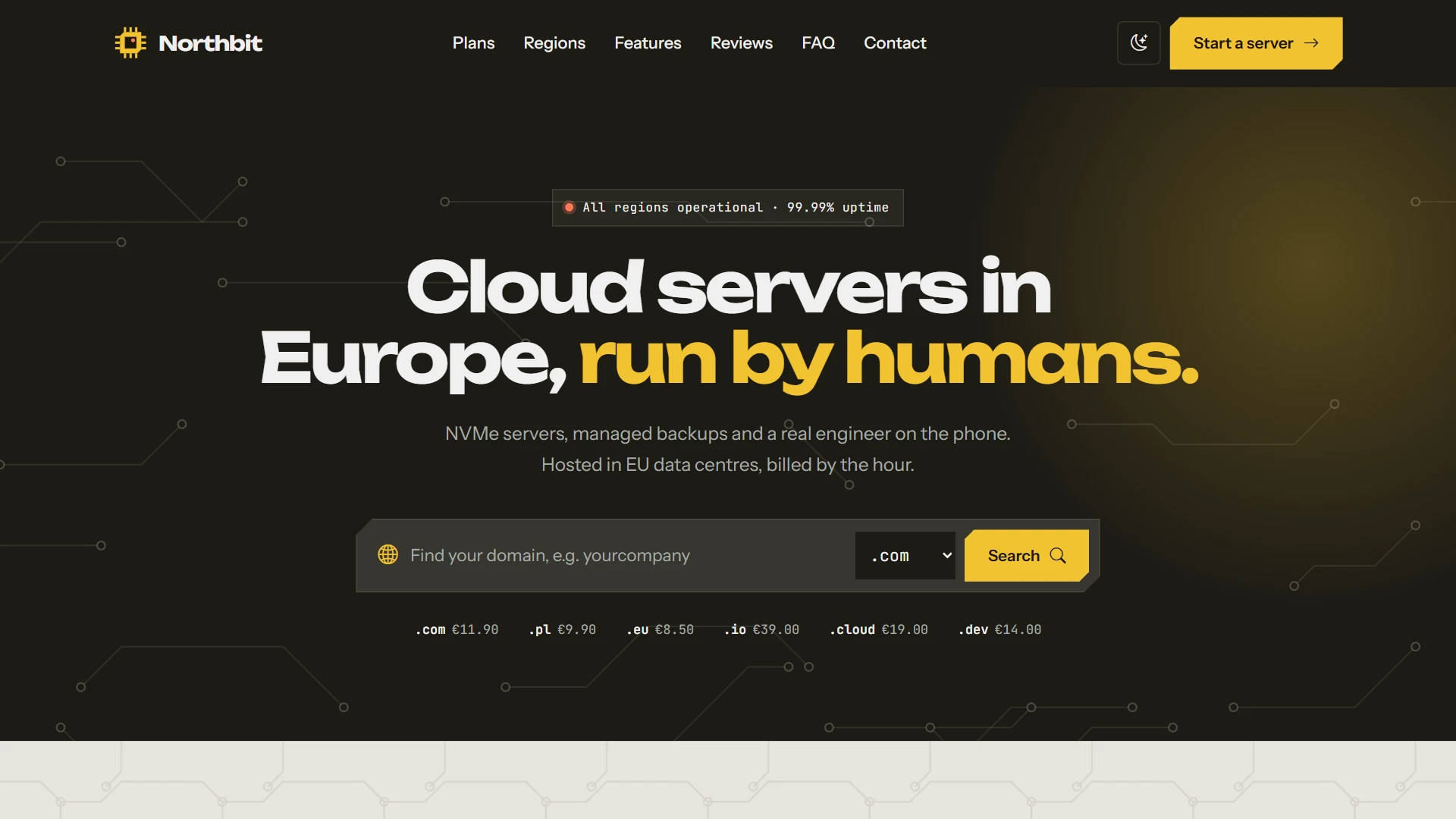This screenshot has height=819, width=1456.
Task: Select the .io €39.00 price tag
Action: (761, 629)
